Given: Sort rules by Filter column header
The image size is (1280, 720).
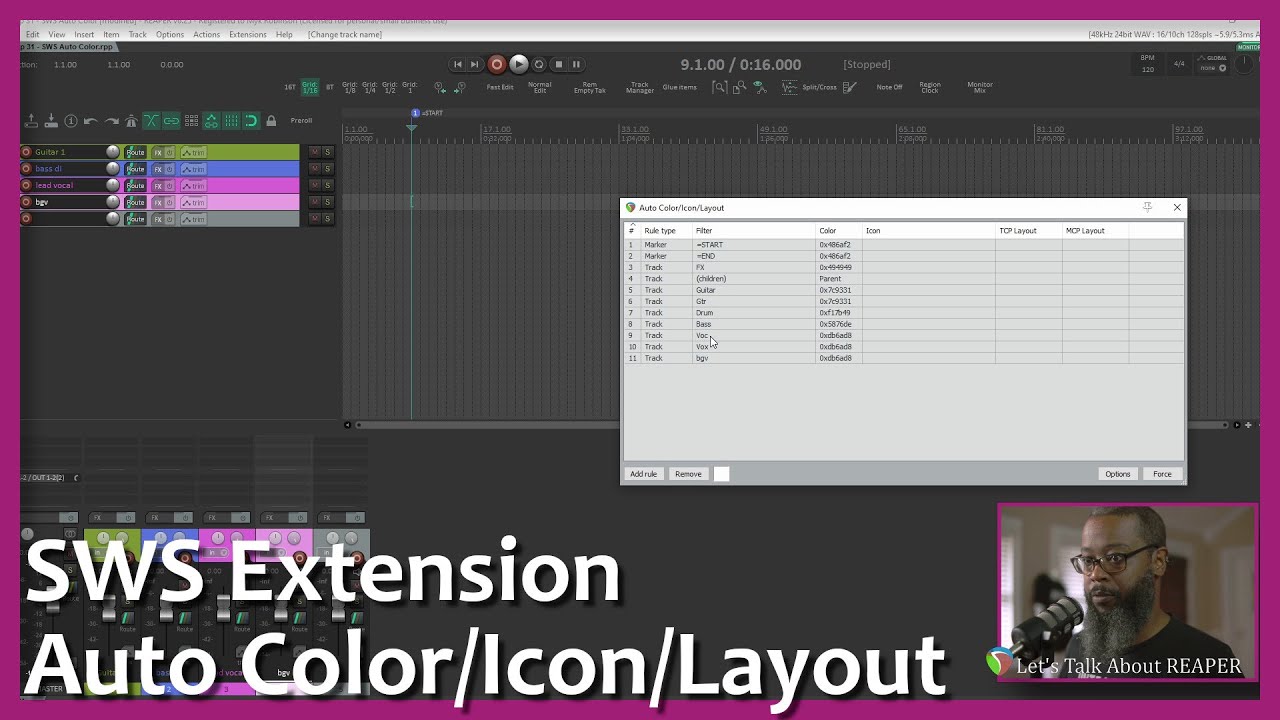Looking at the screenshot, I should [754, 231].
